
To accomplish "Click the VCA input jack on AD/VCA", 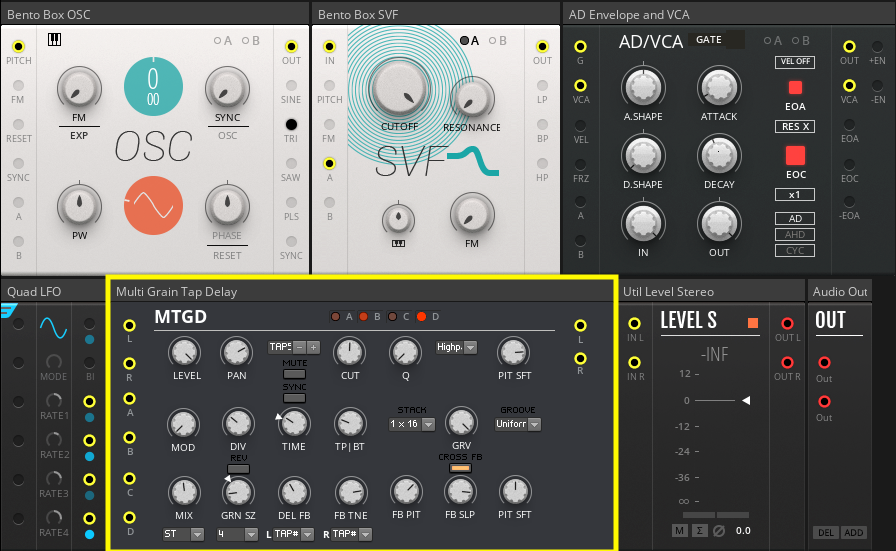I will pyautogui.click(x=580, y=86).
